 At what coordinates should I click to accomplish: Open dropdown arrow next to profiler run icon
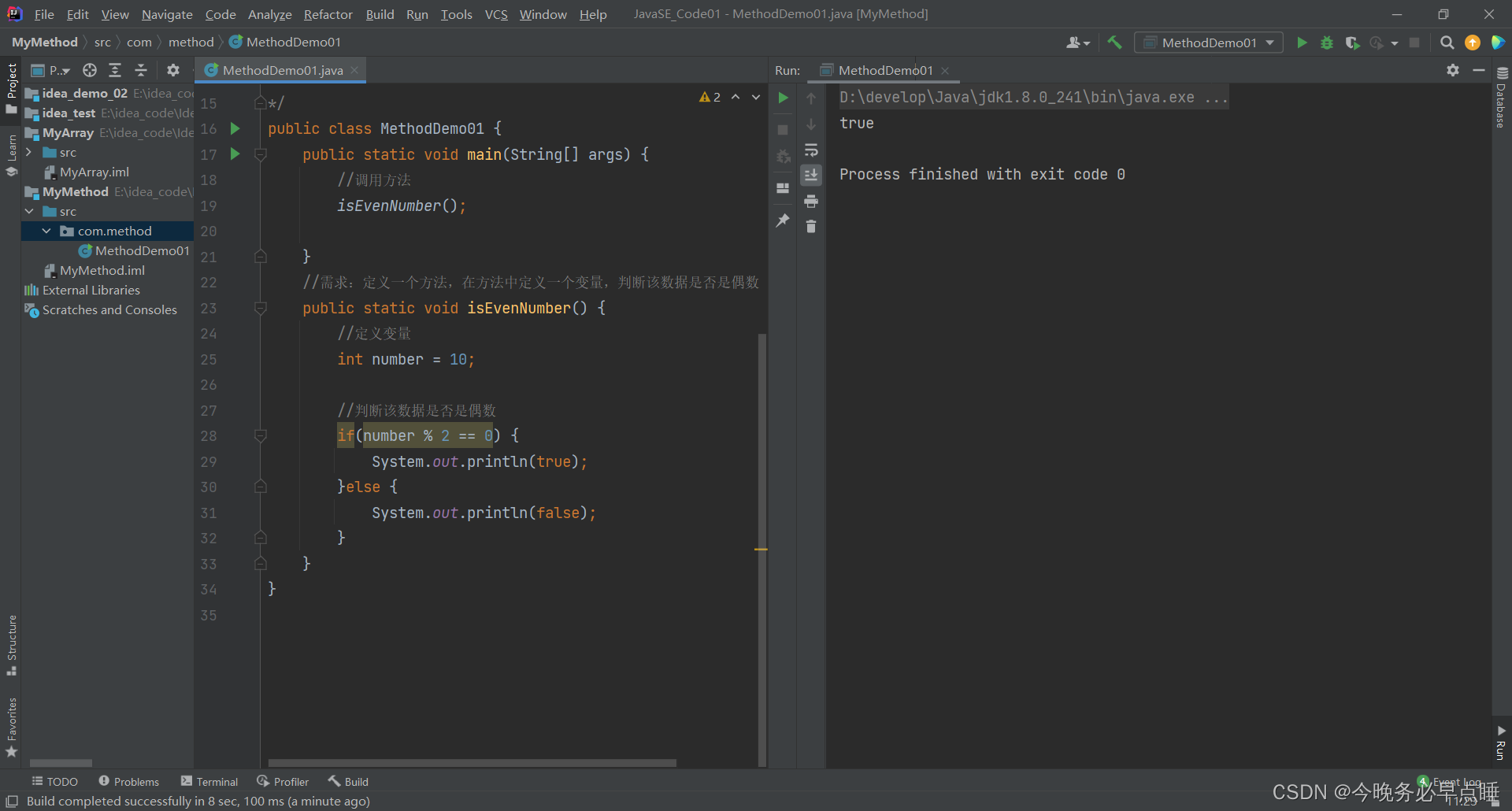(x=1395, y=43)
